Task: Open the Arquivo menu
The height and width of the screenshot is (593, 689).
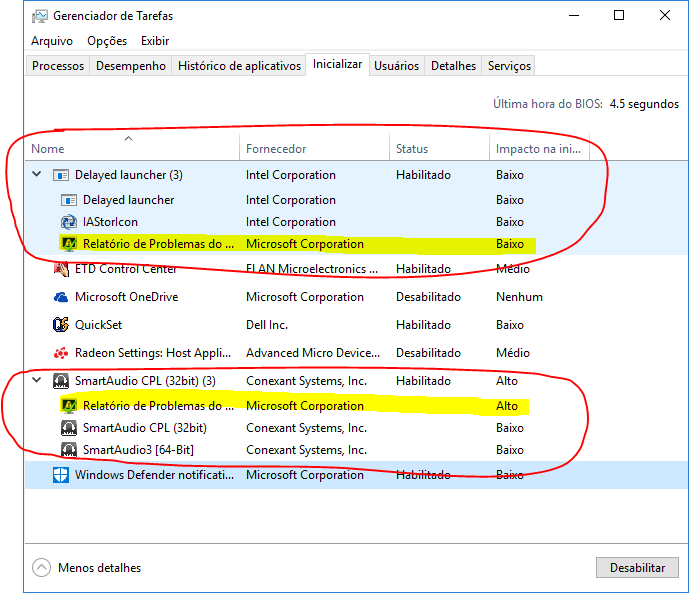Action: point(52,41)
